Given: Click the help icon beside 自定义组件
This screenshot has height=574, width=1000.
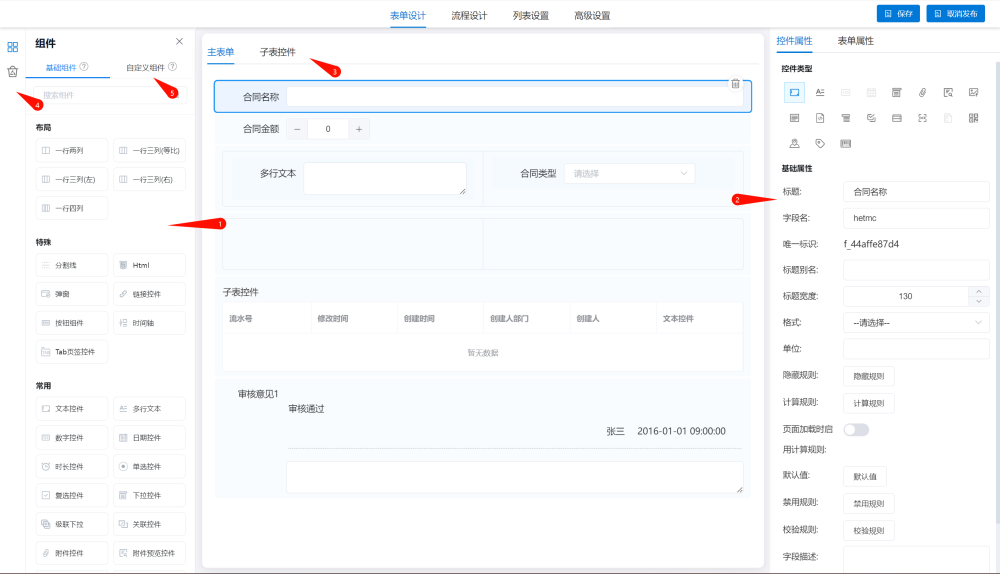Looking at the screenshot, I should pos(173,67).
